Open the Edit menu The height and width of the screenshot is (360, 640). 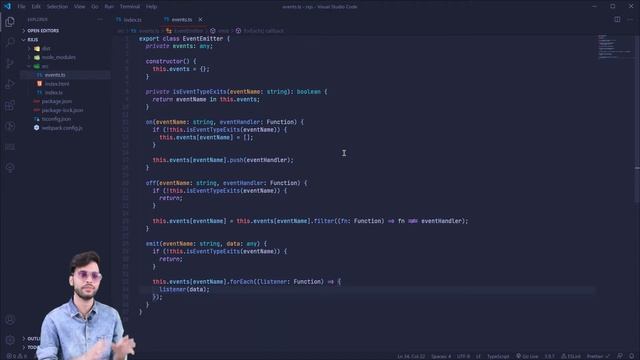coord(36,7)
